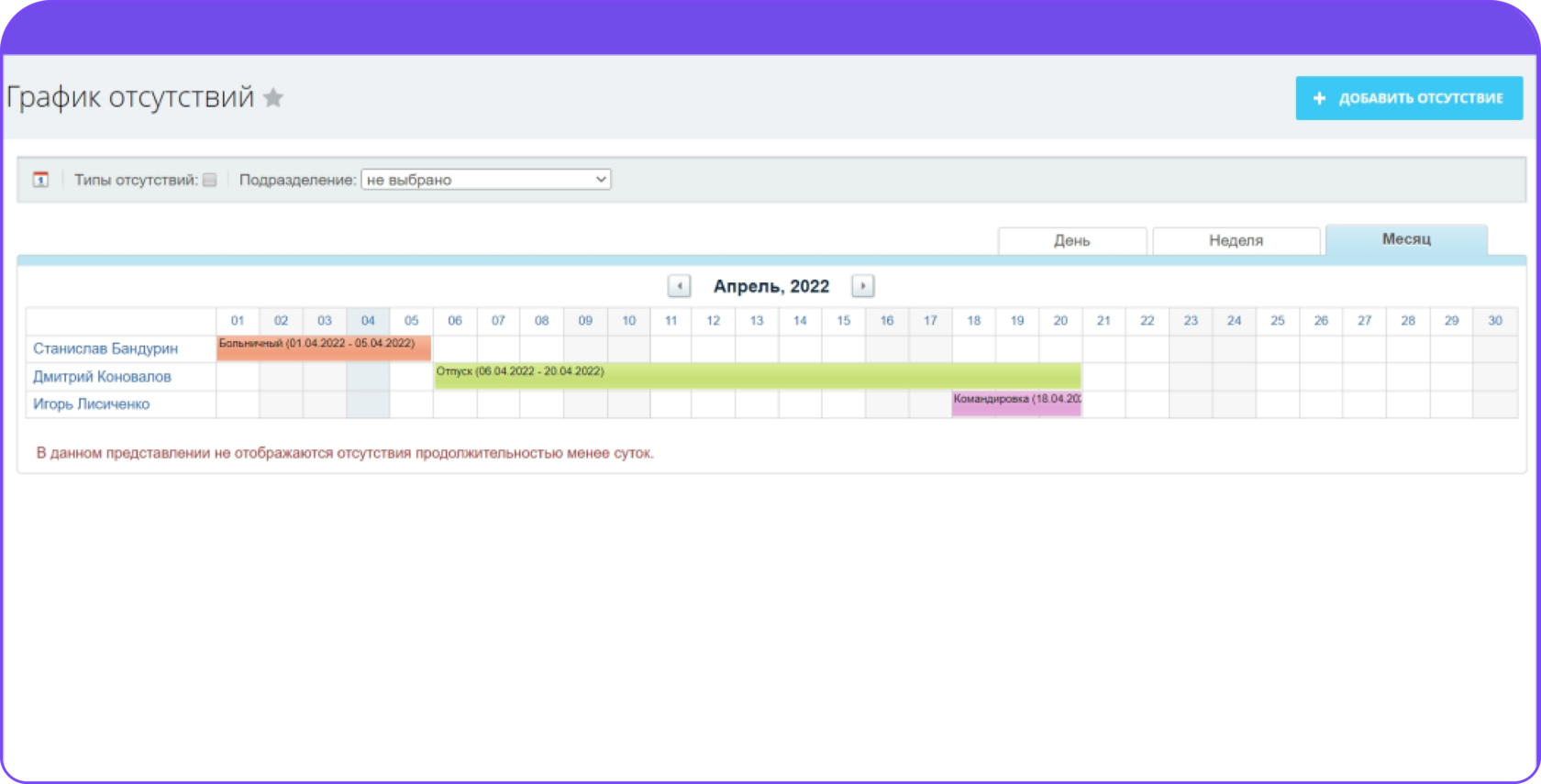Click the Добавить отсутствие button
The height and width of the screenshot is (784, 1541).
[x=1409, y=98]
